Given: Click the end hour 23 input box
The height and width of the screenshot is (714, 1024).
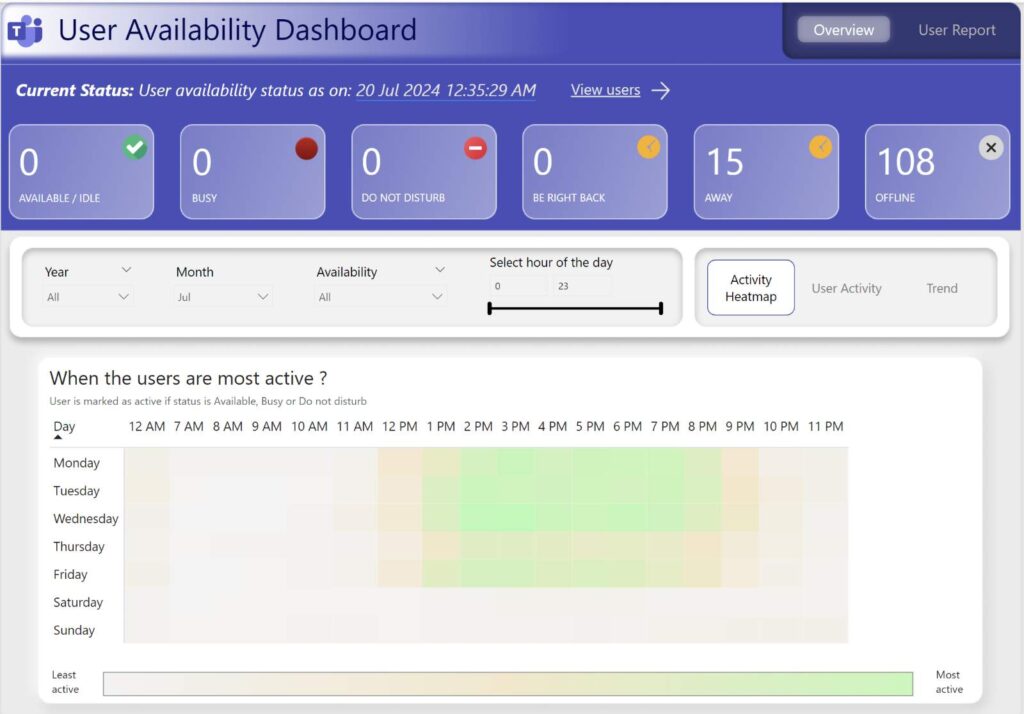Looking at the screenshot, I should pos(580,287).
